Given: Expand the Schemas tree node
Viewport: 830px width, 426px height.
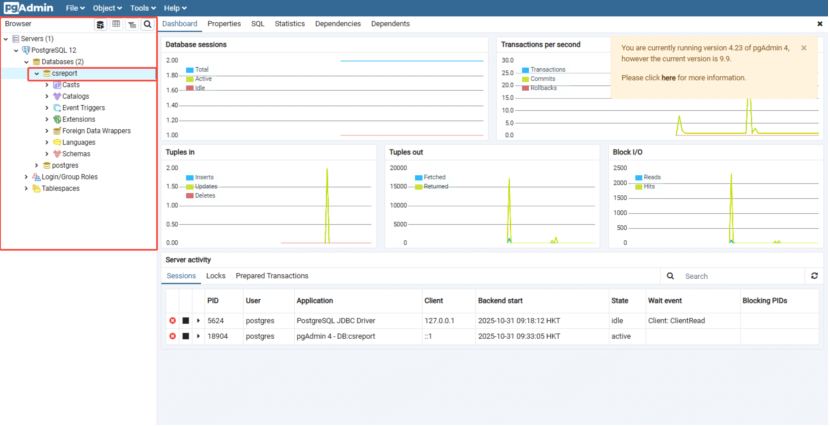Looking at the screenshot, I should click(x=47, y=154).
